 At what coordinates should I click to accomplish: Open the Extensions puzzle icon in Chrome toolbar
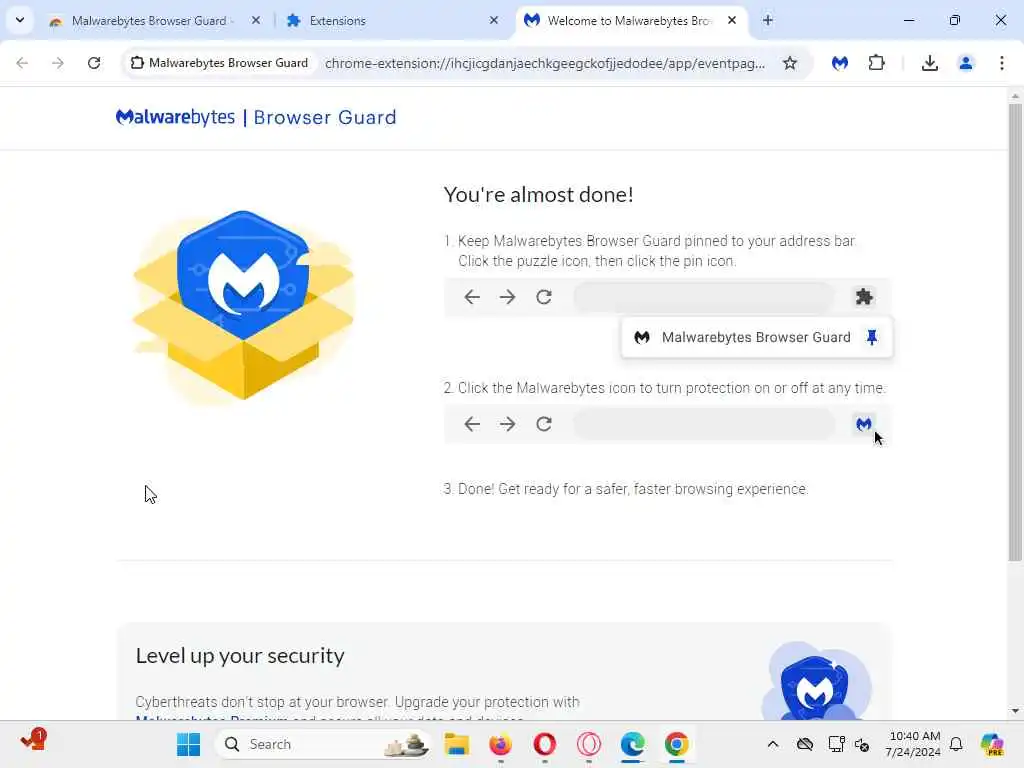click(x=876, y=63)
